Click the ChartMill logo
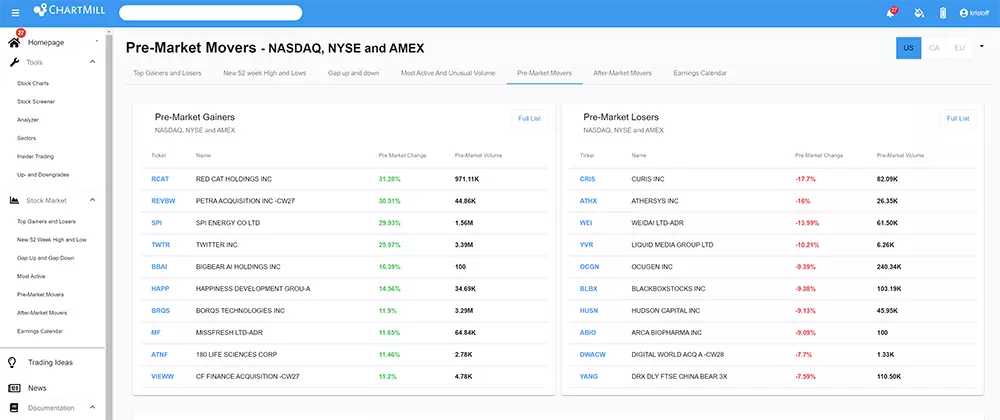This screenshot has width=1000, height=420. pos(63,12)
